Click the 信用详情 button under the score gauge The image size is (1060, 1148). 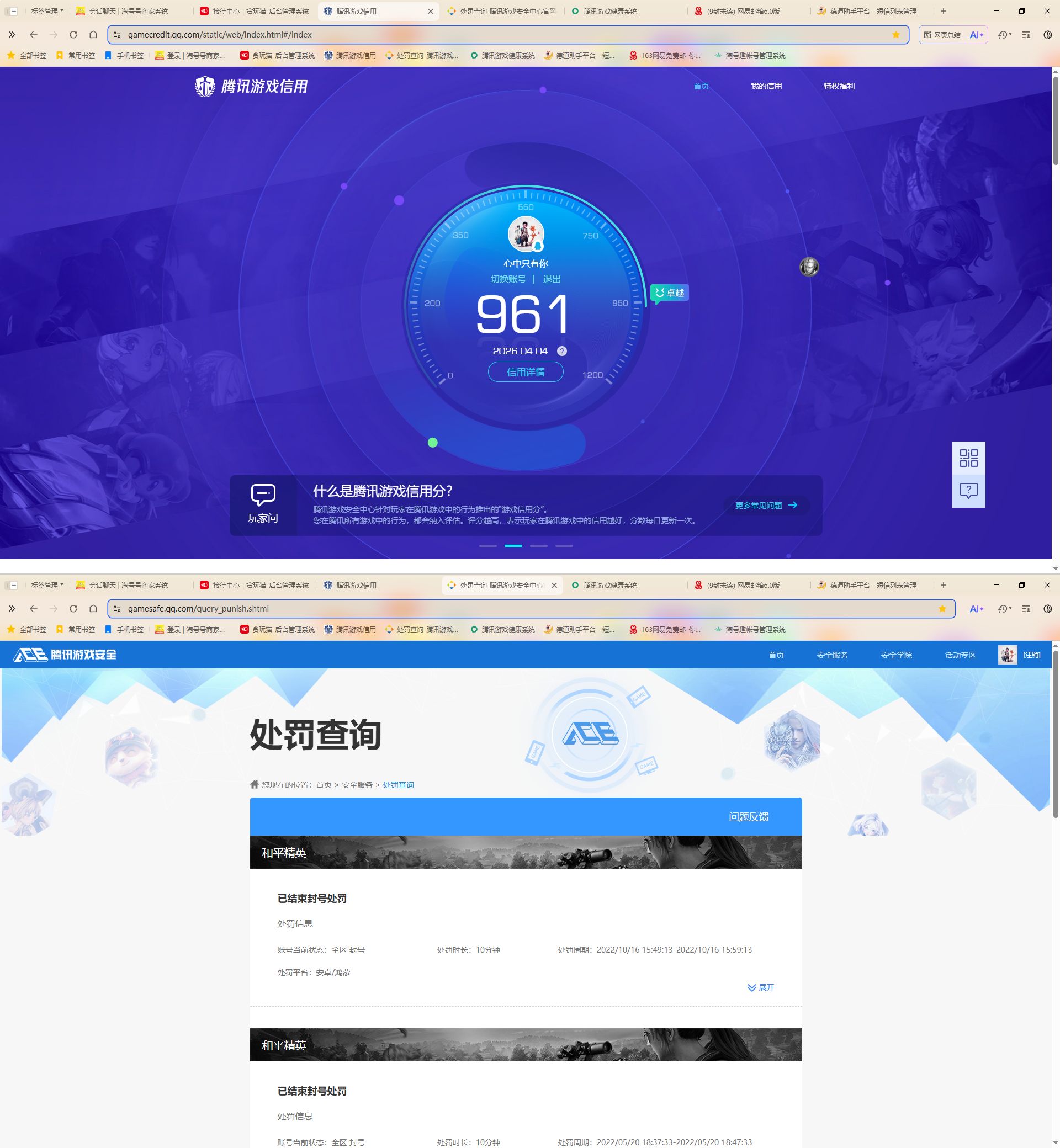point(526,372)
